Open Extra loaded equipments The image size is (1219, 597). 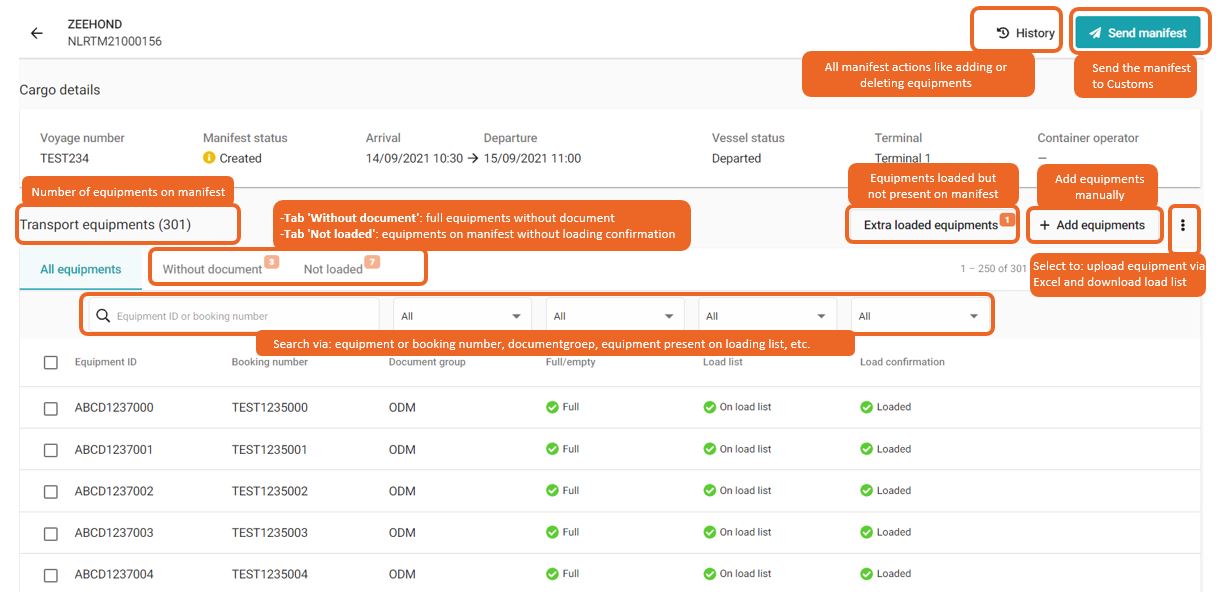(x=932, y=225)
